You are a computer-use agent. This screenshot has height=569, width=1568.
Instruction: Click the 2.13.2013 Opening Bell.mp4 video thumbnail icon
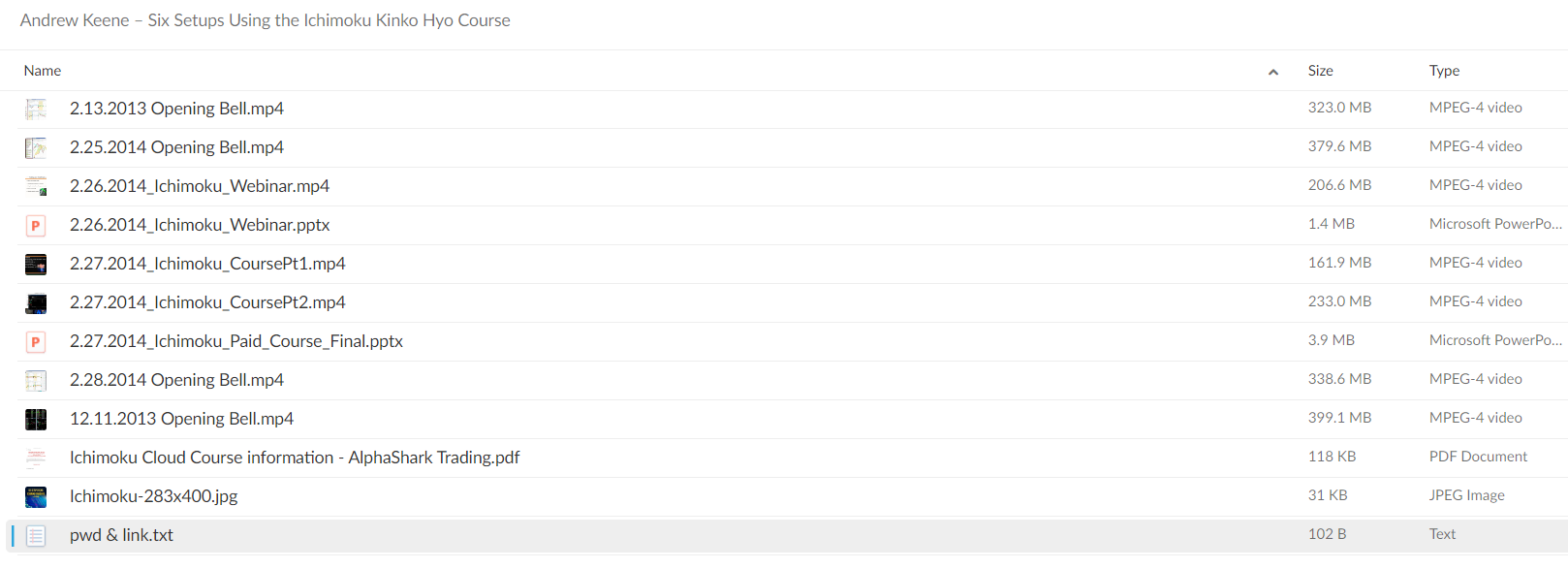[x=36, y=109]
